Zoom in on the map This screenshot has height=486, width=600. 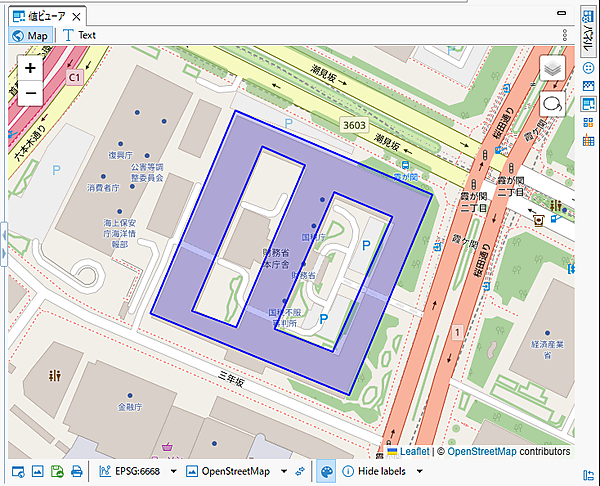pos(30,69)
